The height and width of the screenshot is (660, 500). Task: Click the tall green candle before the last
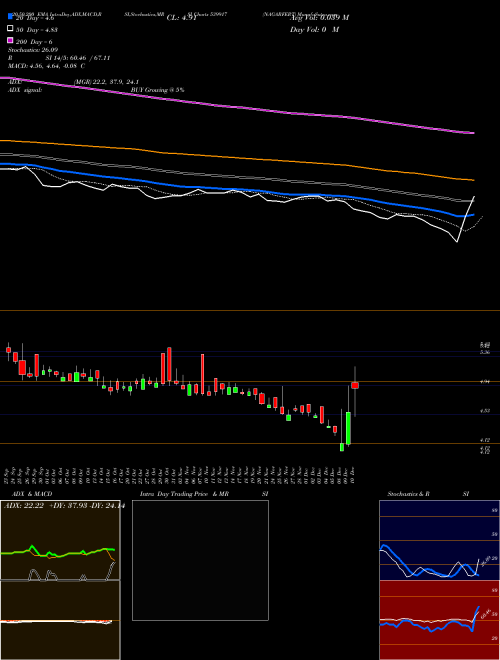point(348,428)
